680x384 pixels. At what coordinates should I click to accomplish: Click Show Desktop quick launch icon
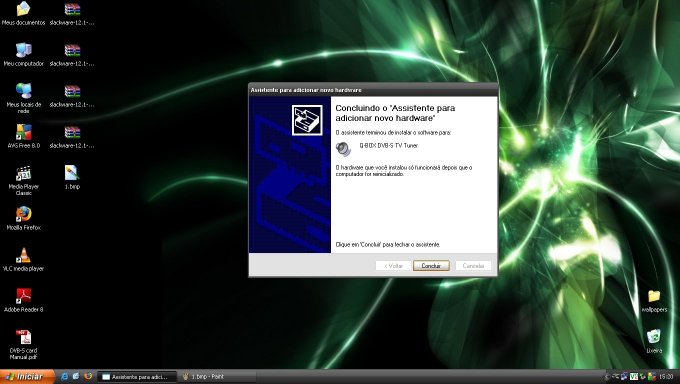(x=76, y=377)
